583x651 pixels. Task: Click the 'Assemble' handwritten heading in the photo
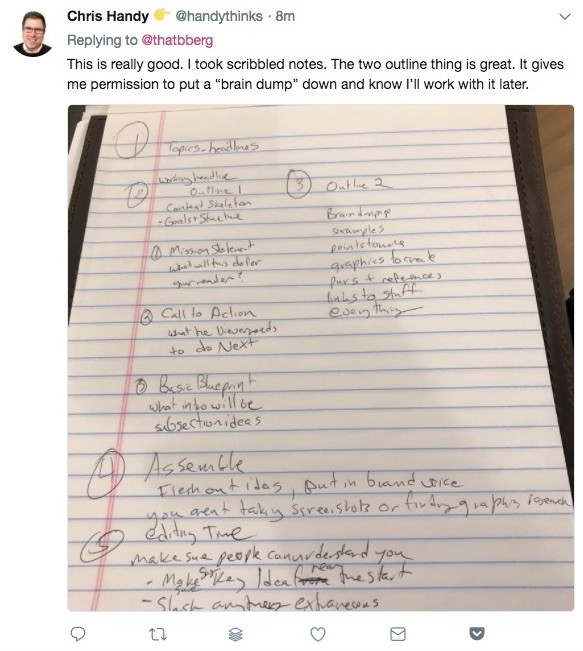(x=195, y=466)
